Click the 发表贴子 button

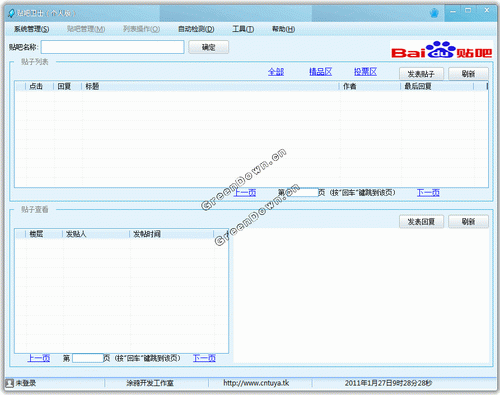click(x=421, y=74)
